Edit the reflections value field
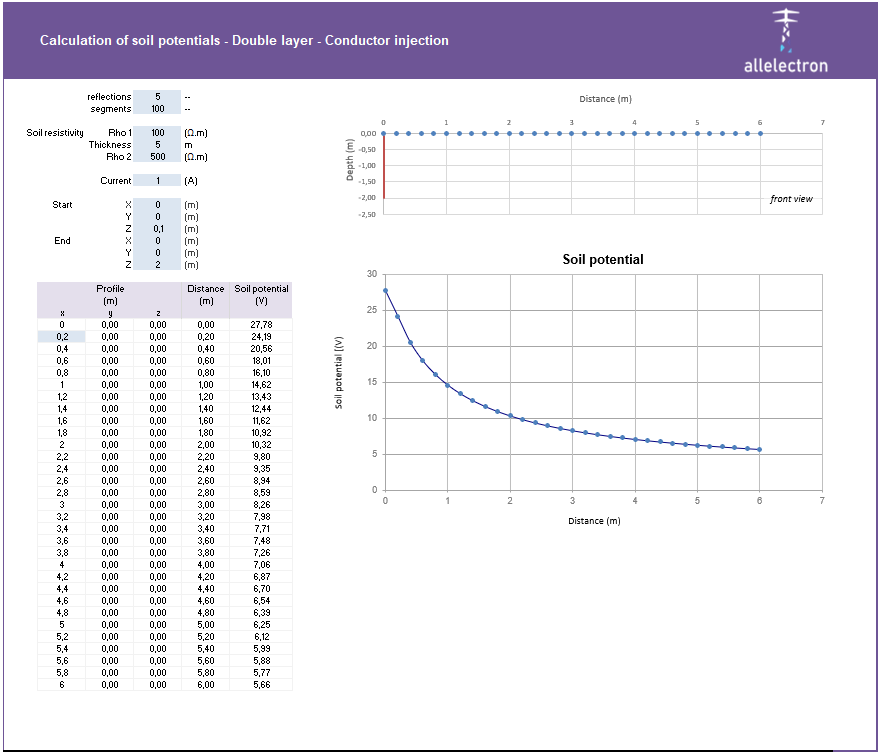This screenshot has height=754, width=880. coord(160,97)
